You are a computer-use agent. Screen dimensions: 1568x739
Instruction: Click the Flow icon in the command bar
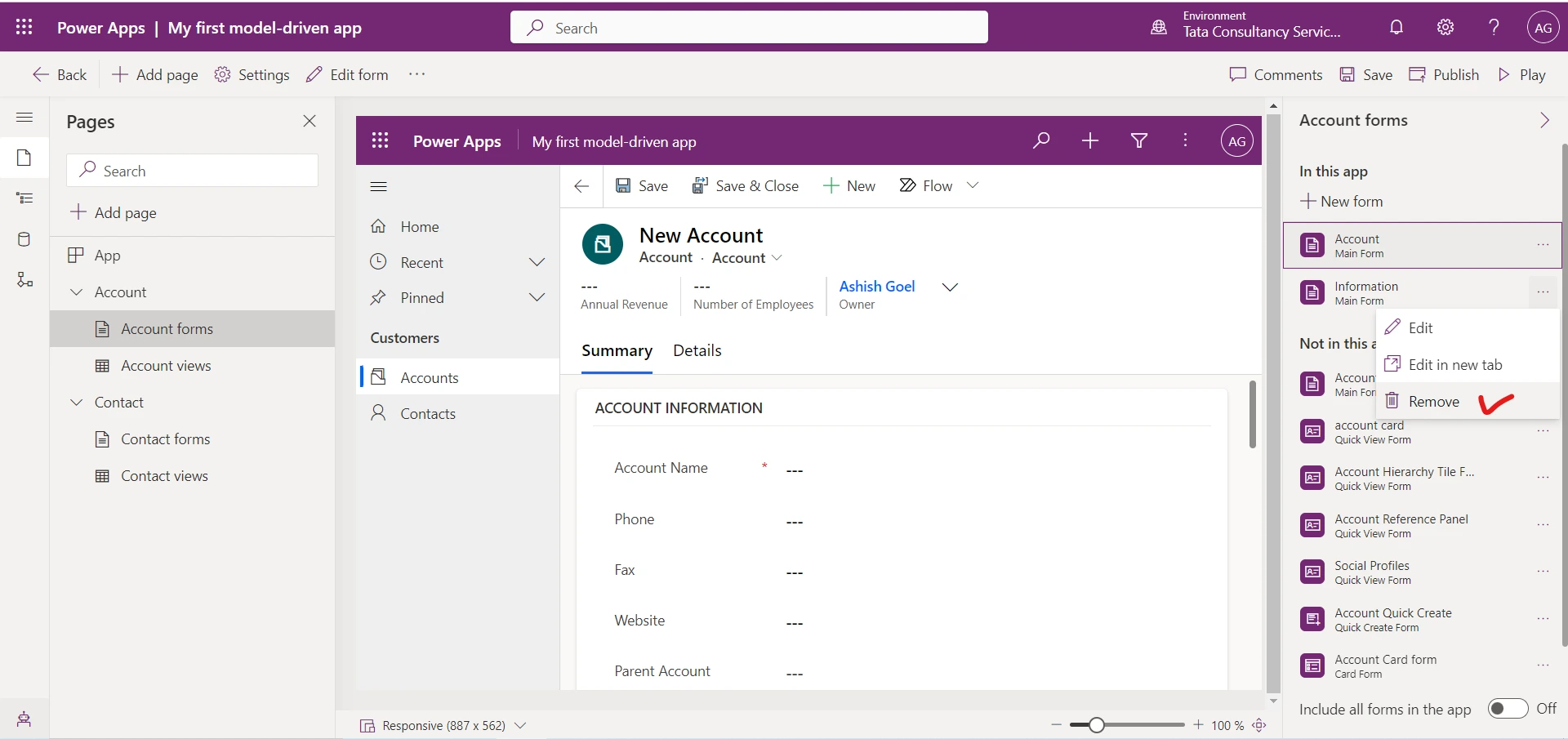907,185
